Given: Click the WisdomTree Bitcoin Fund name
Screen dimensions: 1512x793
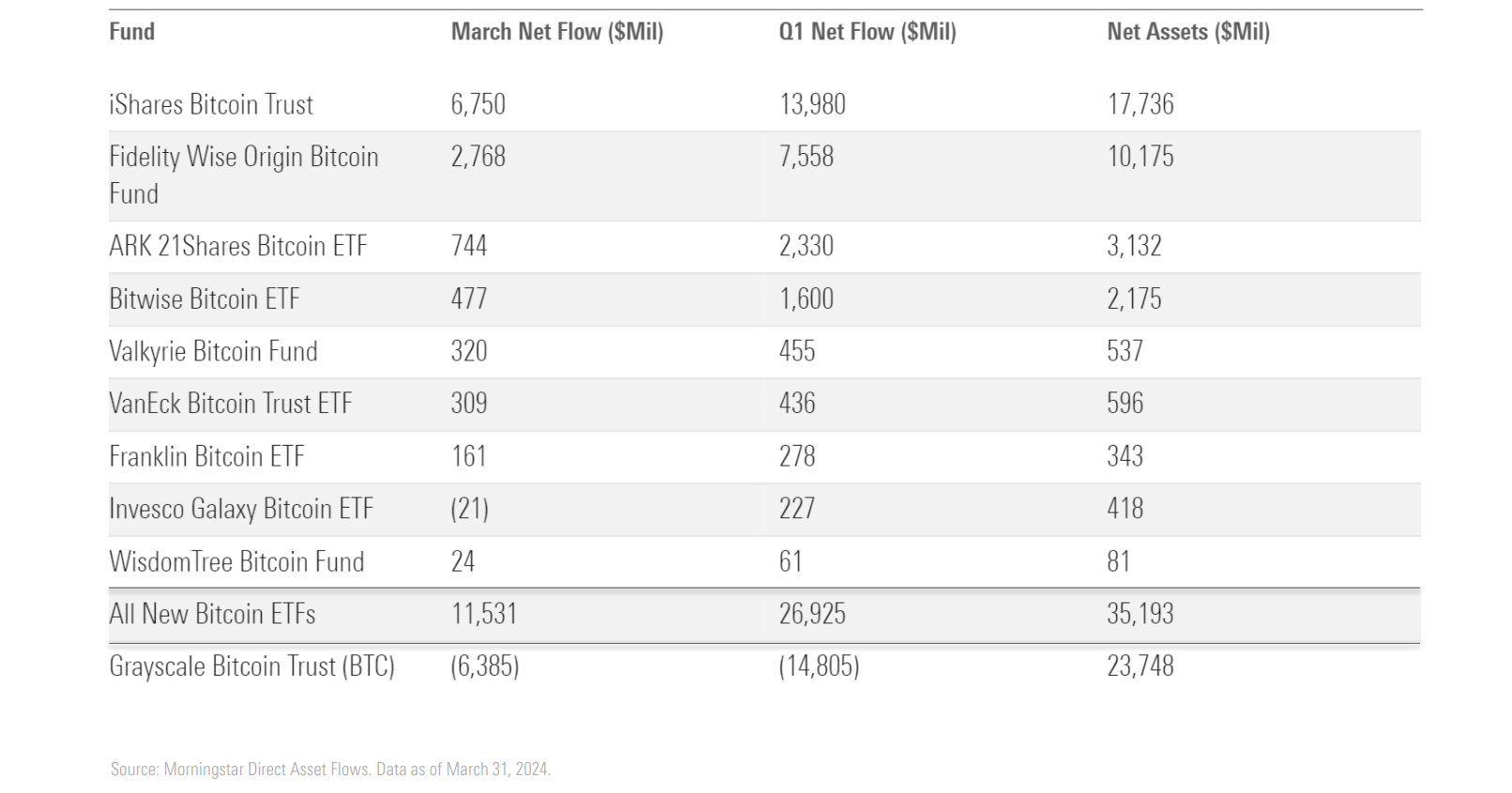Looking at the screenshot, I should click(236, 561).
